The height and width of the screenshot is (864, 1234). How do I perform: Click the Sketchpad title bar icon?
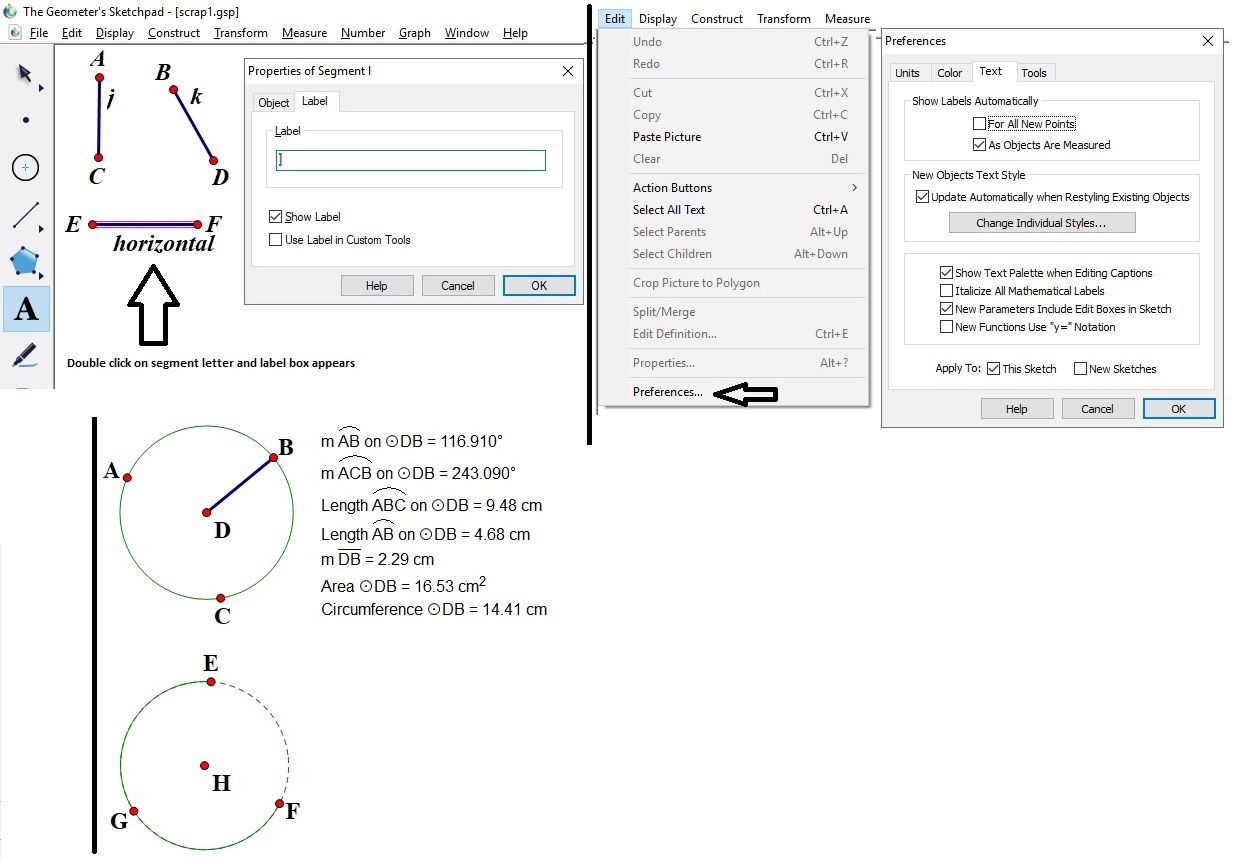(x=10, y=11)
